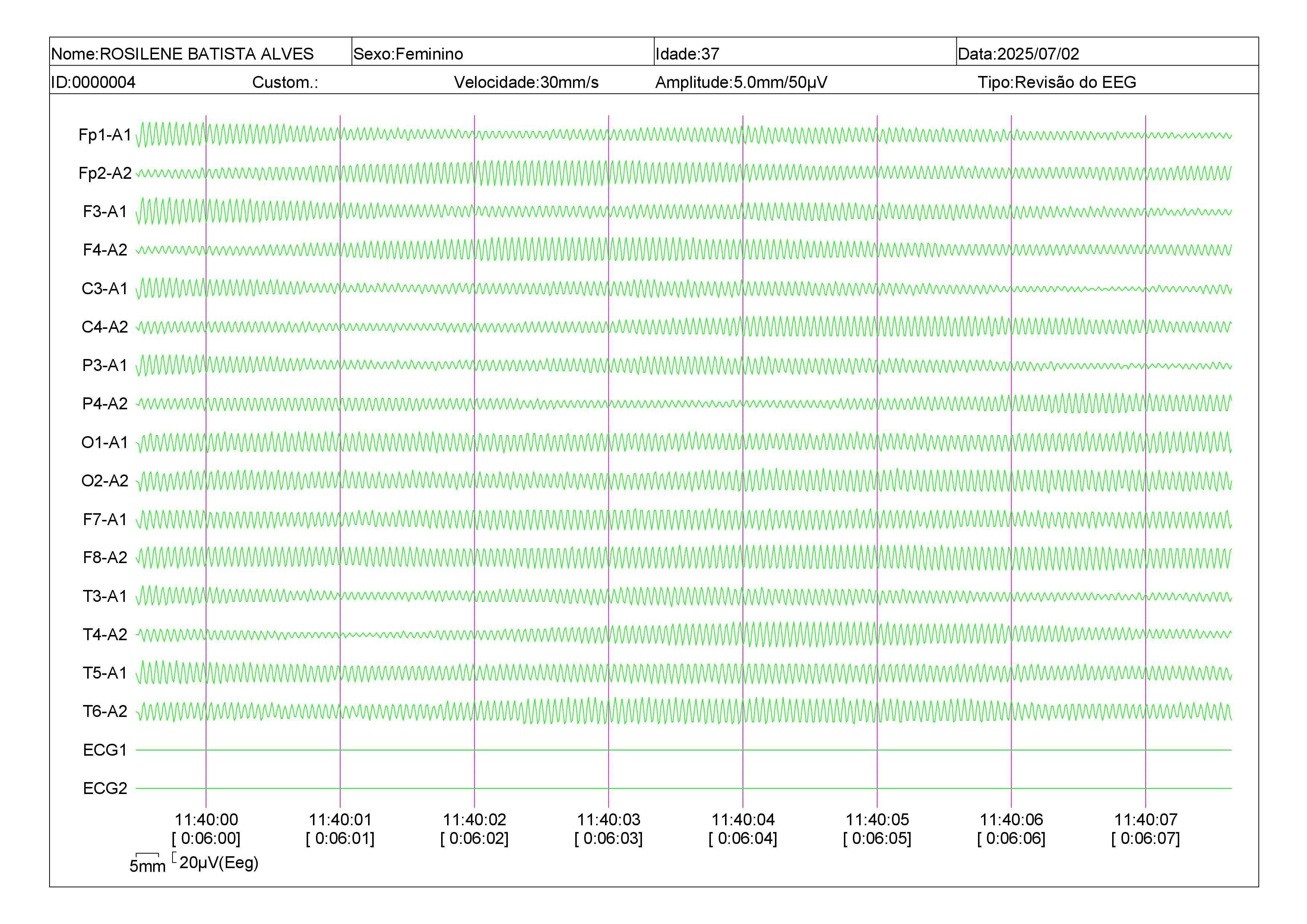Viewport: 1307px width, 924px height.
Task: Select the F8-A2 channel label
Action: (x=105, y=558)
